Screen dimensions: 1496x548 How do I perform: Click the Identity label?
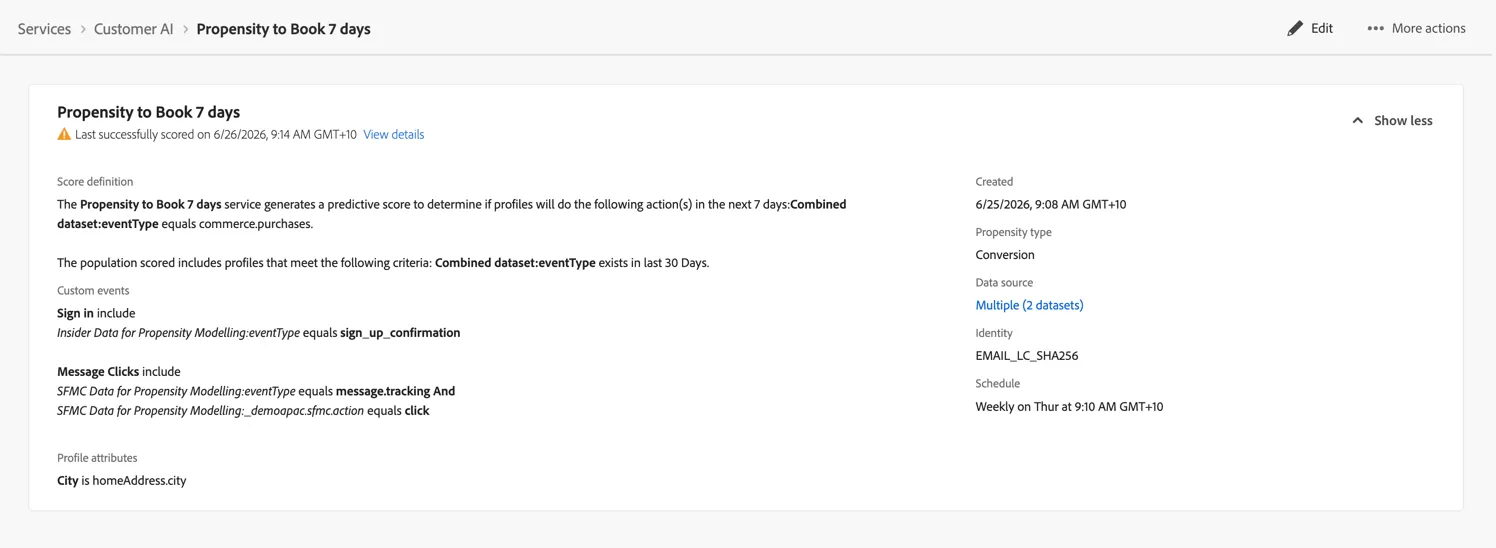(994, 333)
